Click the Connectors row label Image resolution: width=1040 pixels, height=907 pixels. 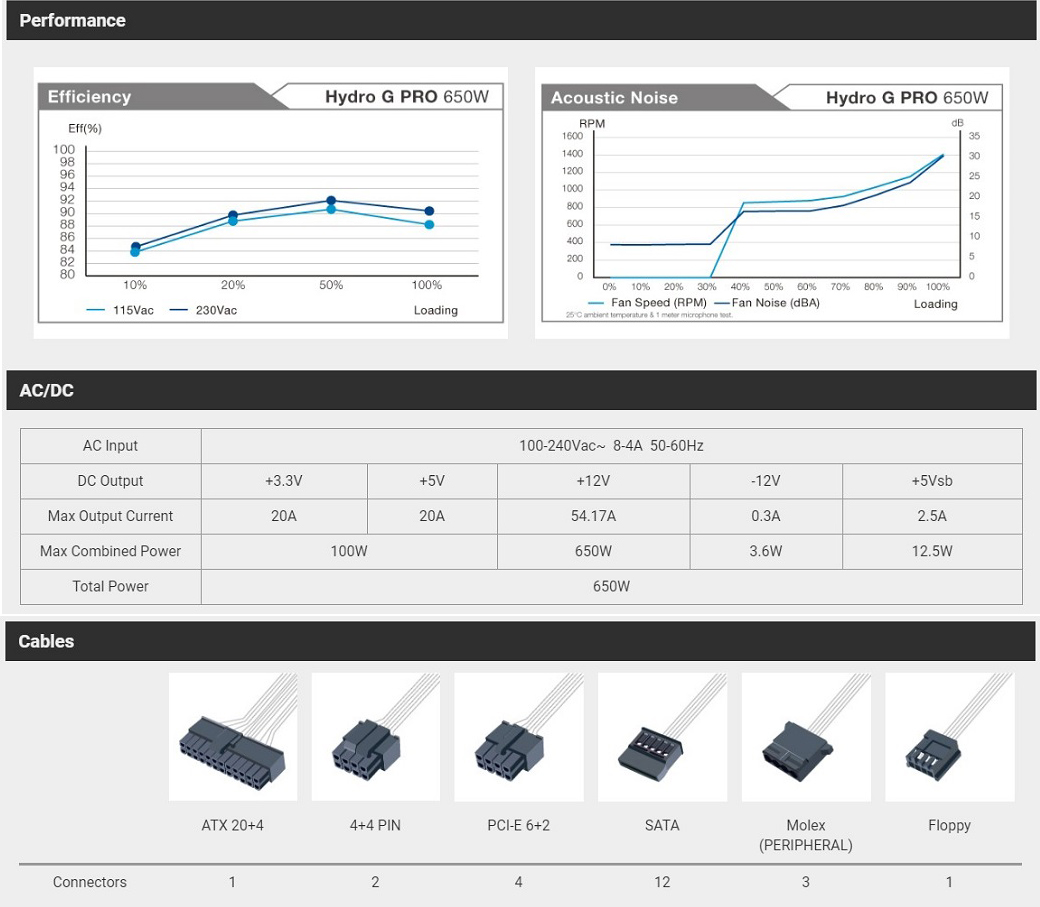pos(90,882)
